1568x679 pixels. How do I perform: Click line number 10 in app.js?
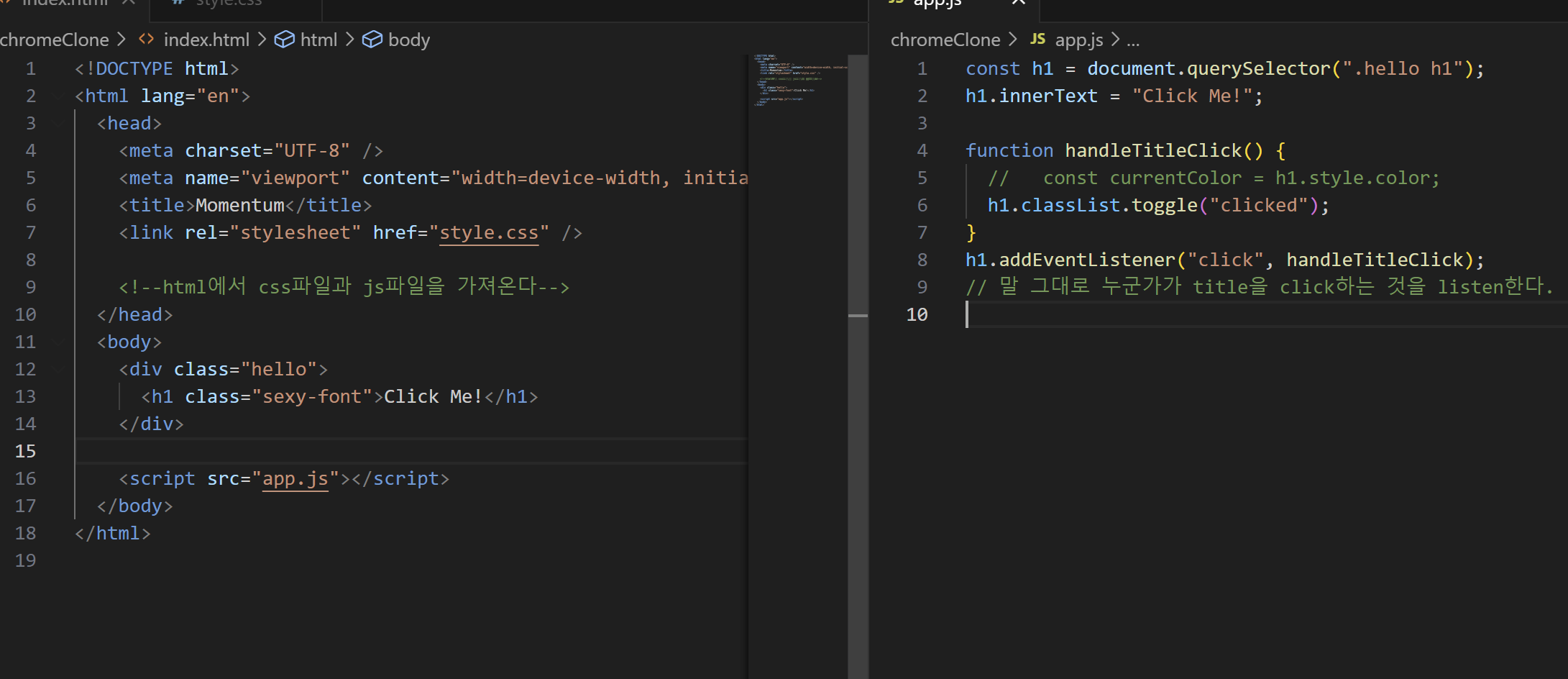click(917, 314)
